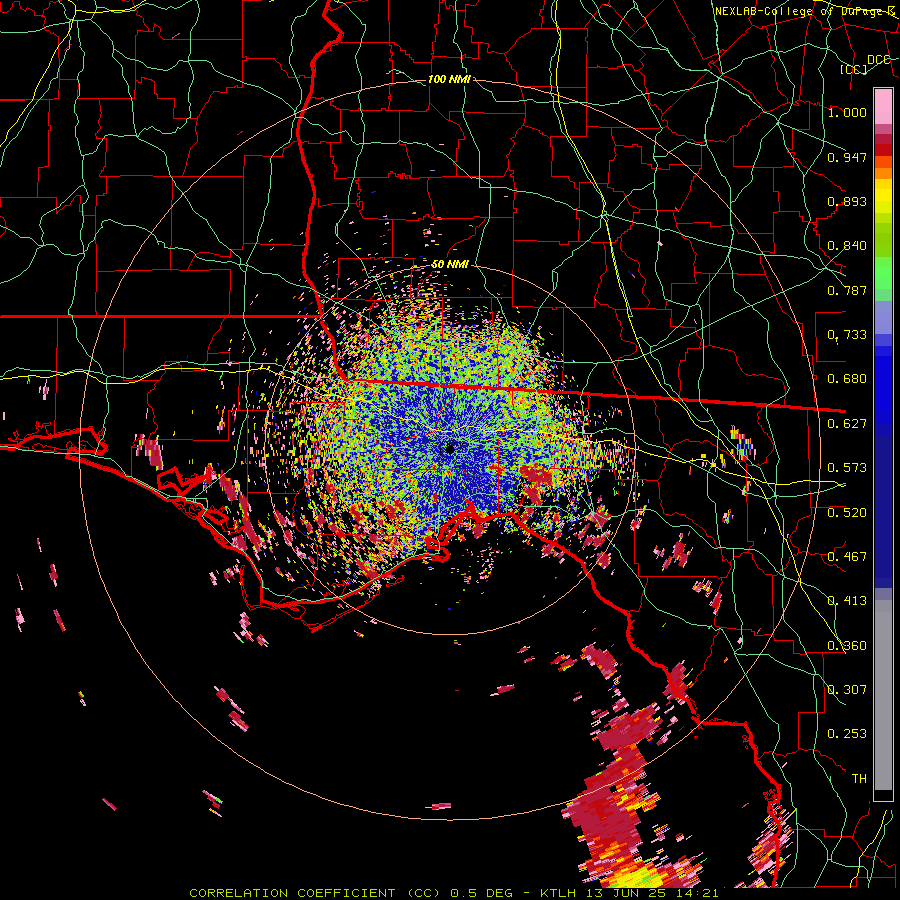The height and width of the screenshot is (900, 900).
Task: Click the 0.360 legend value
Action: coord(847,646)
